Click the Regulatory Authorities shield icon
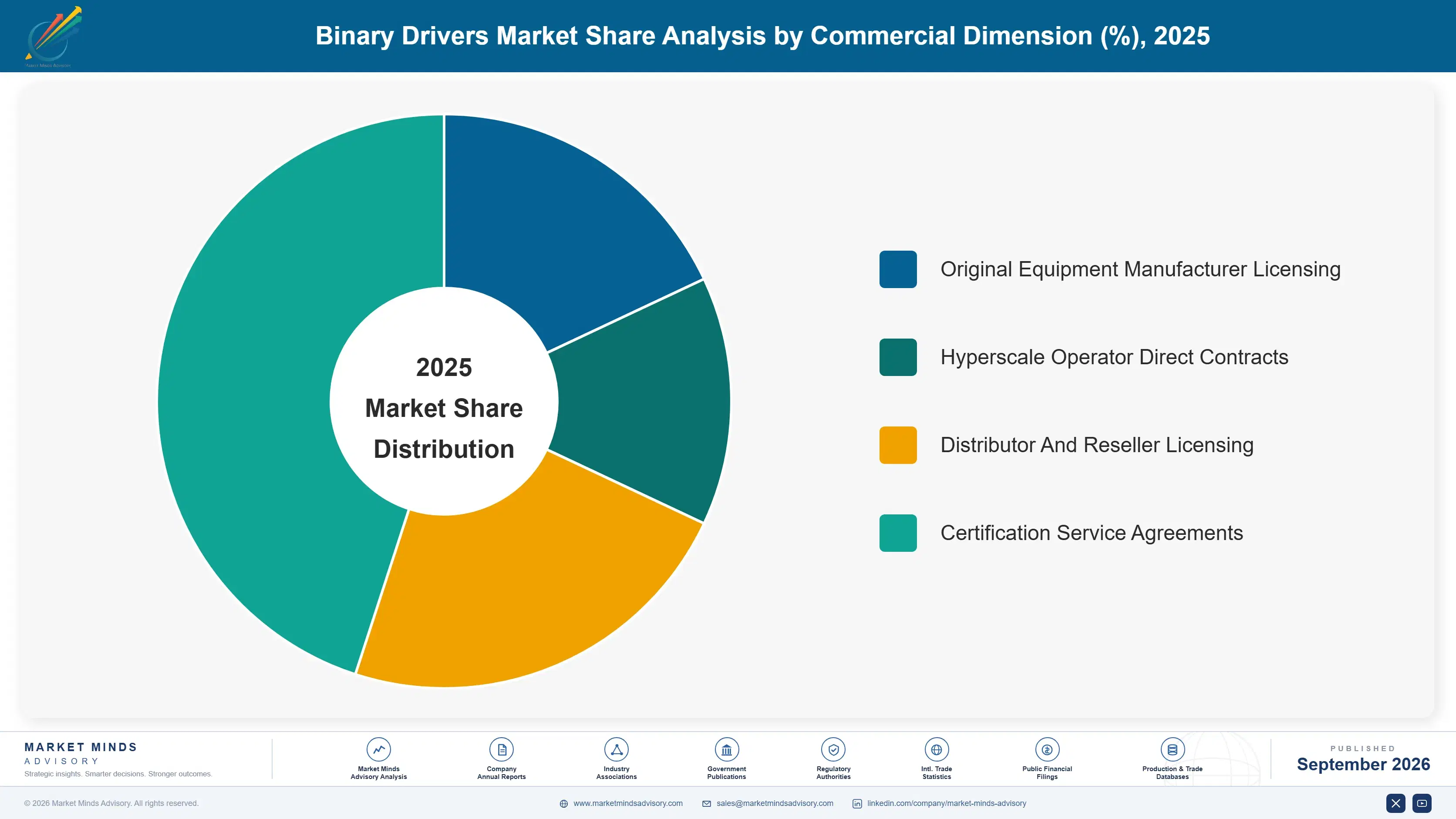The width and height of the screenshot is (1456, 819). 833,749
